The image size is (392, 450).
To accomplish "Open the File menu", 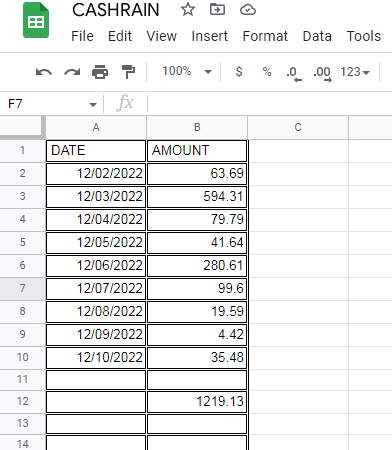I will [x=82, y=36].
